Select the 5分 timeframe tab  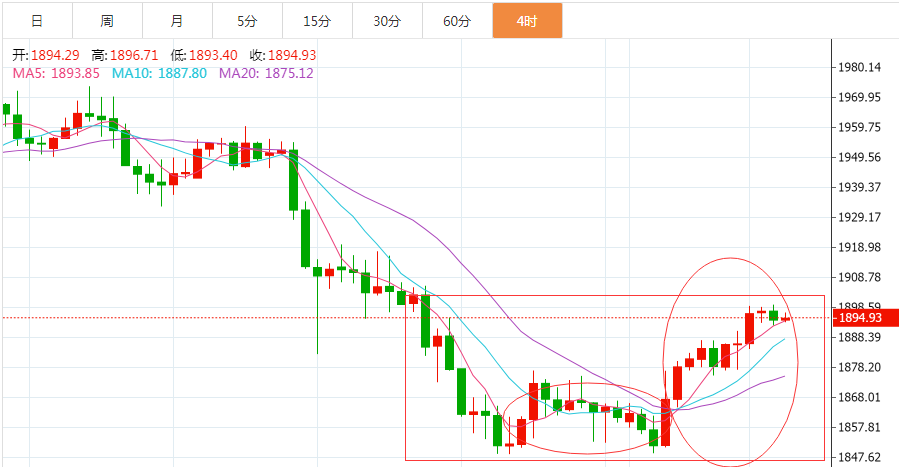coord(247,21)
